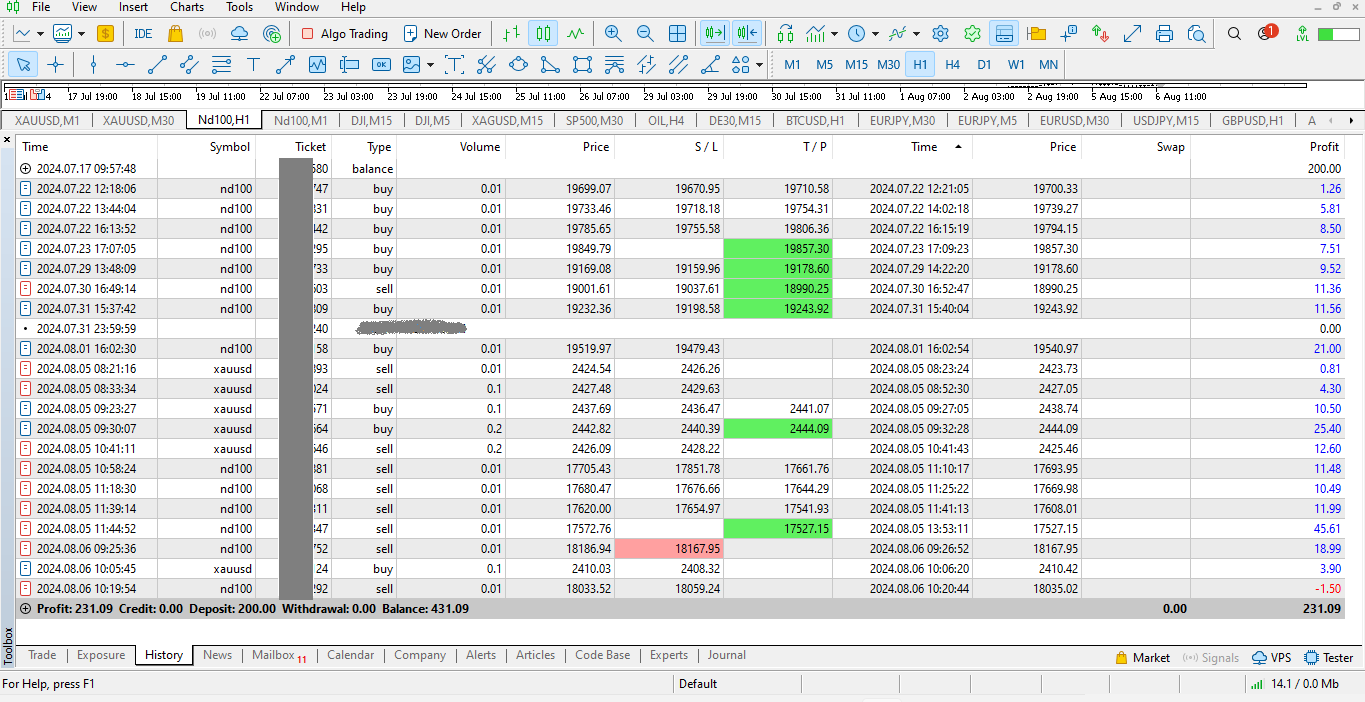Toggle fullscreen diagonal arrows icon
This screenshot has width=1365, height=702.
[1132, 33]
